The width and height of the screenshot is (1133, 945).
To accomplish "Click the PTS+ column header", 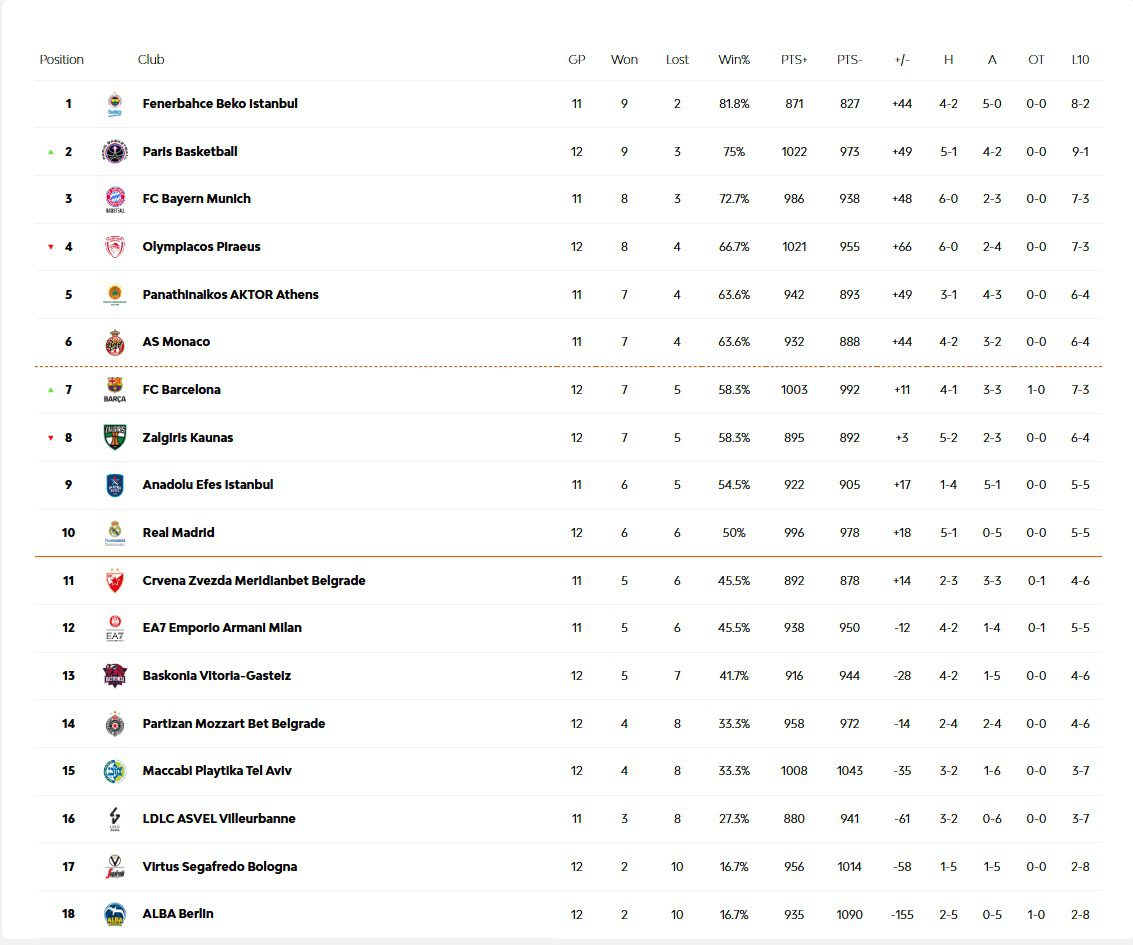I will 794,60.
